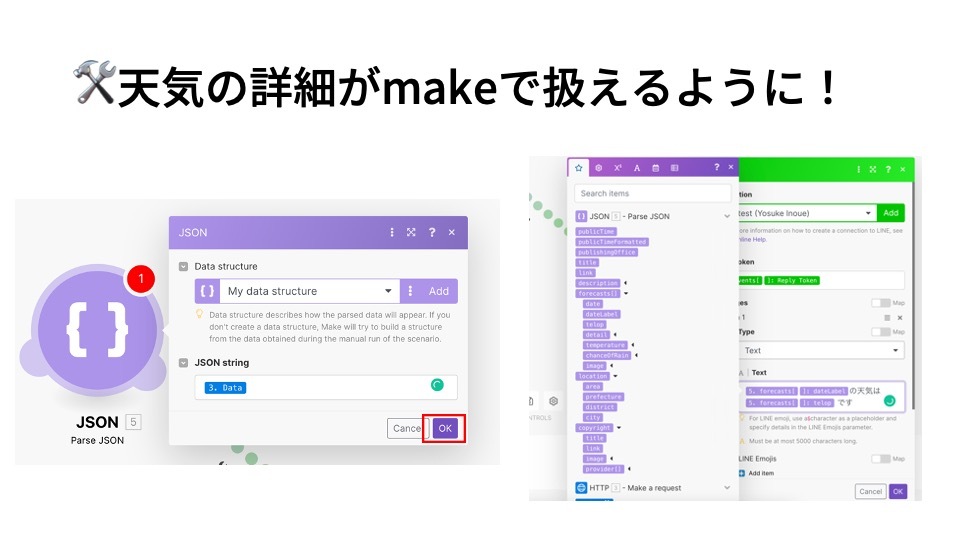Open the LINE dialog kebab menu

click(x=858, y=169)
